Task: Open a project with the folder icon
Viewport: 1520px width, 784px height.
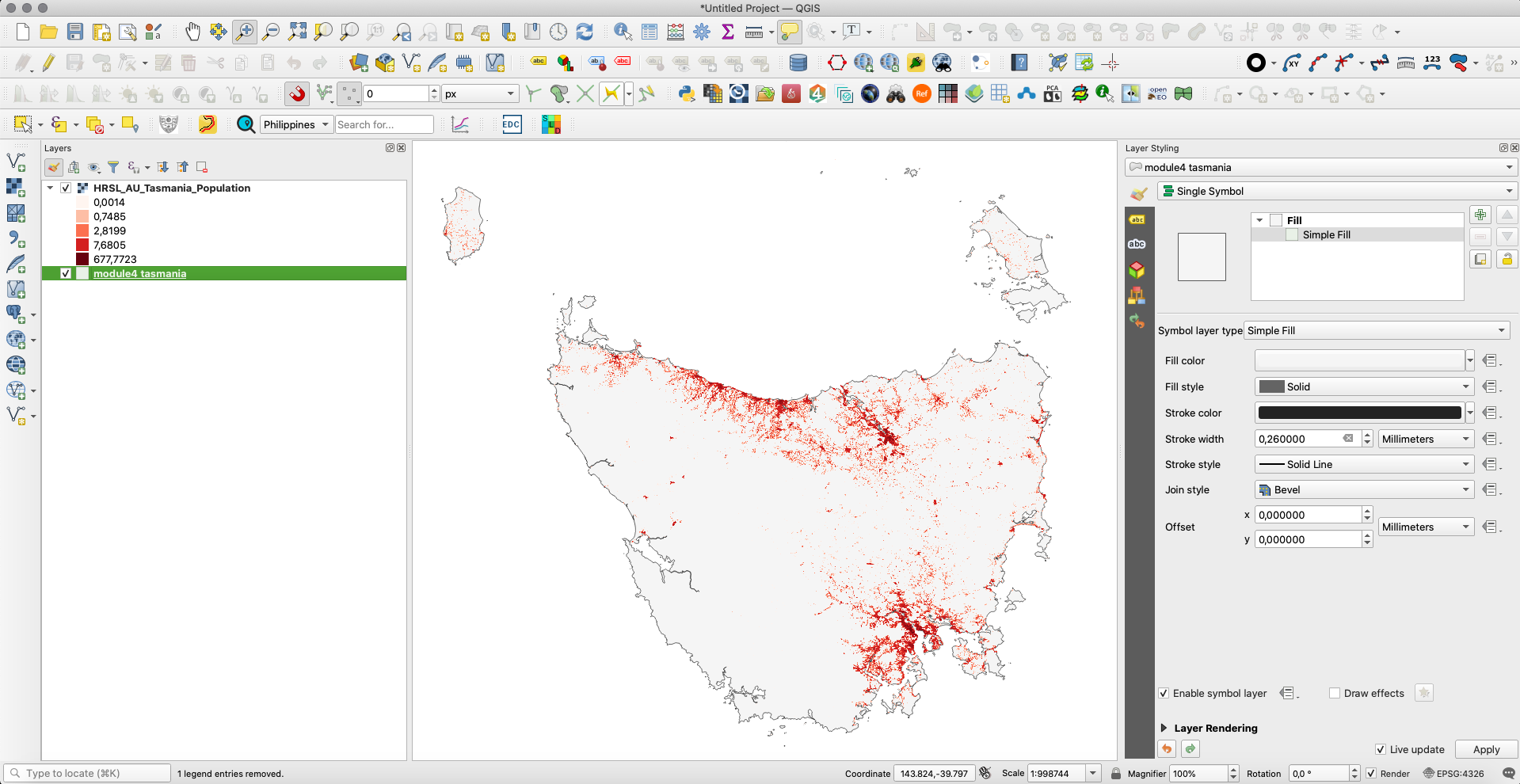Action: click(49, 32)
